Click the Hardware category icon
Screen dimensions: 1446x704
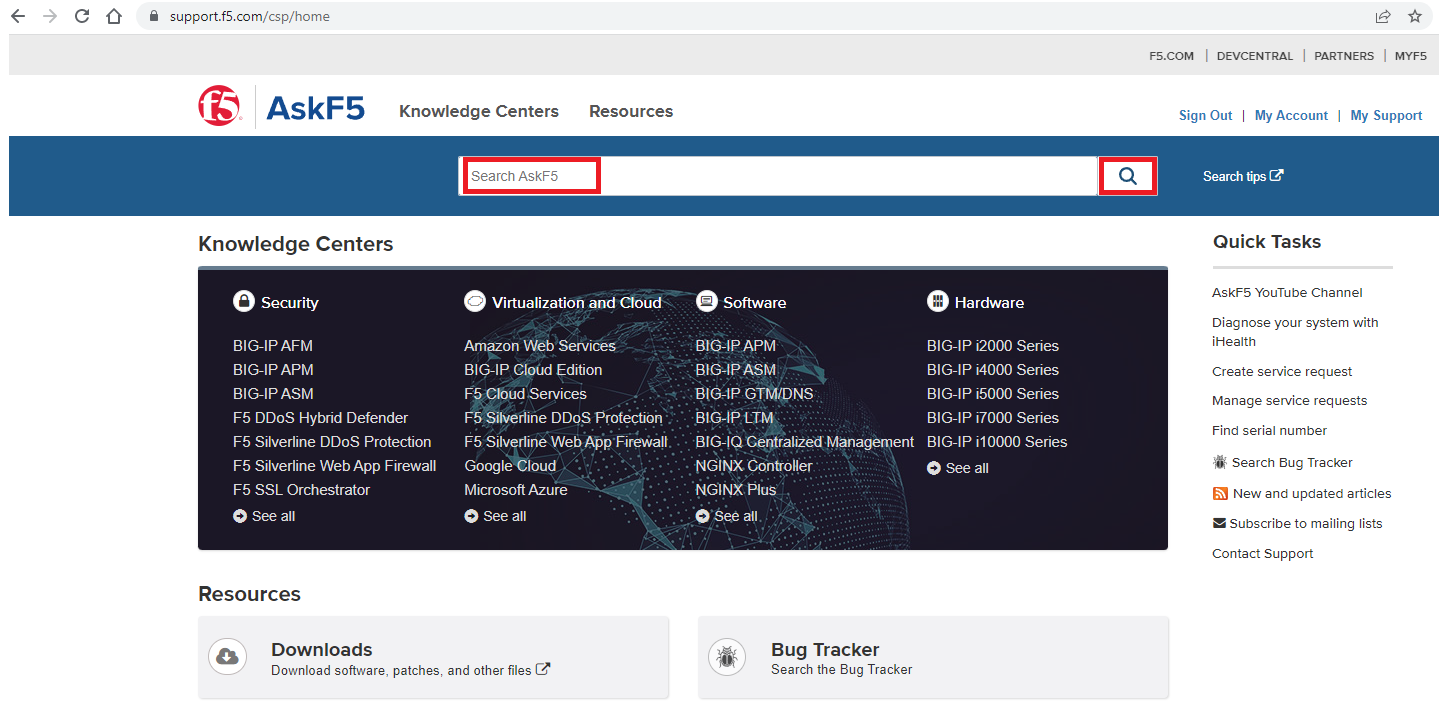(x=937, y=301)
